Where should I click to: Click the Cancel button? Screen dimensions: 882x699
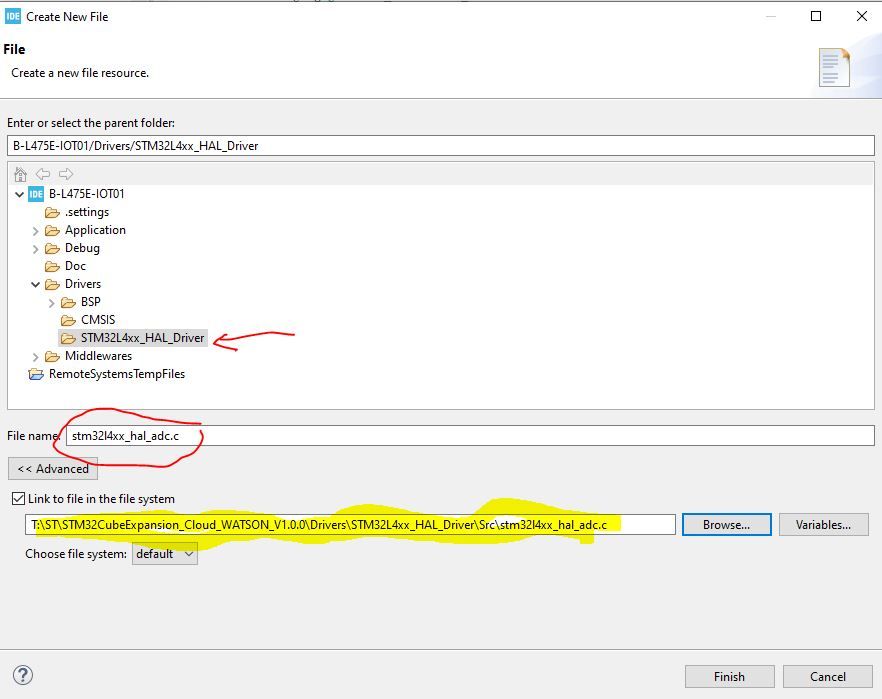pyautogui.click(x=827, y=677)
